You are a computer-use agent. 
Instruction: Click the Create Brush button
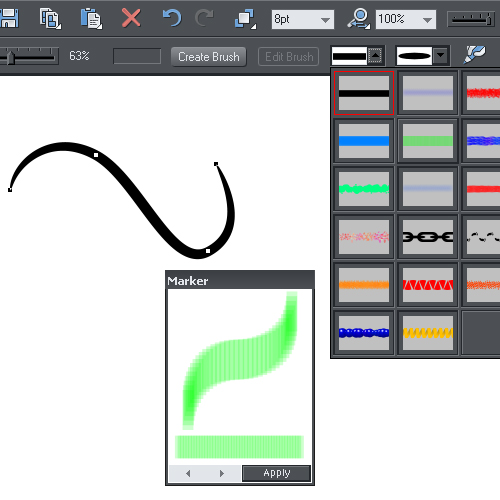coord(209,57)
